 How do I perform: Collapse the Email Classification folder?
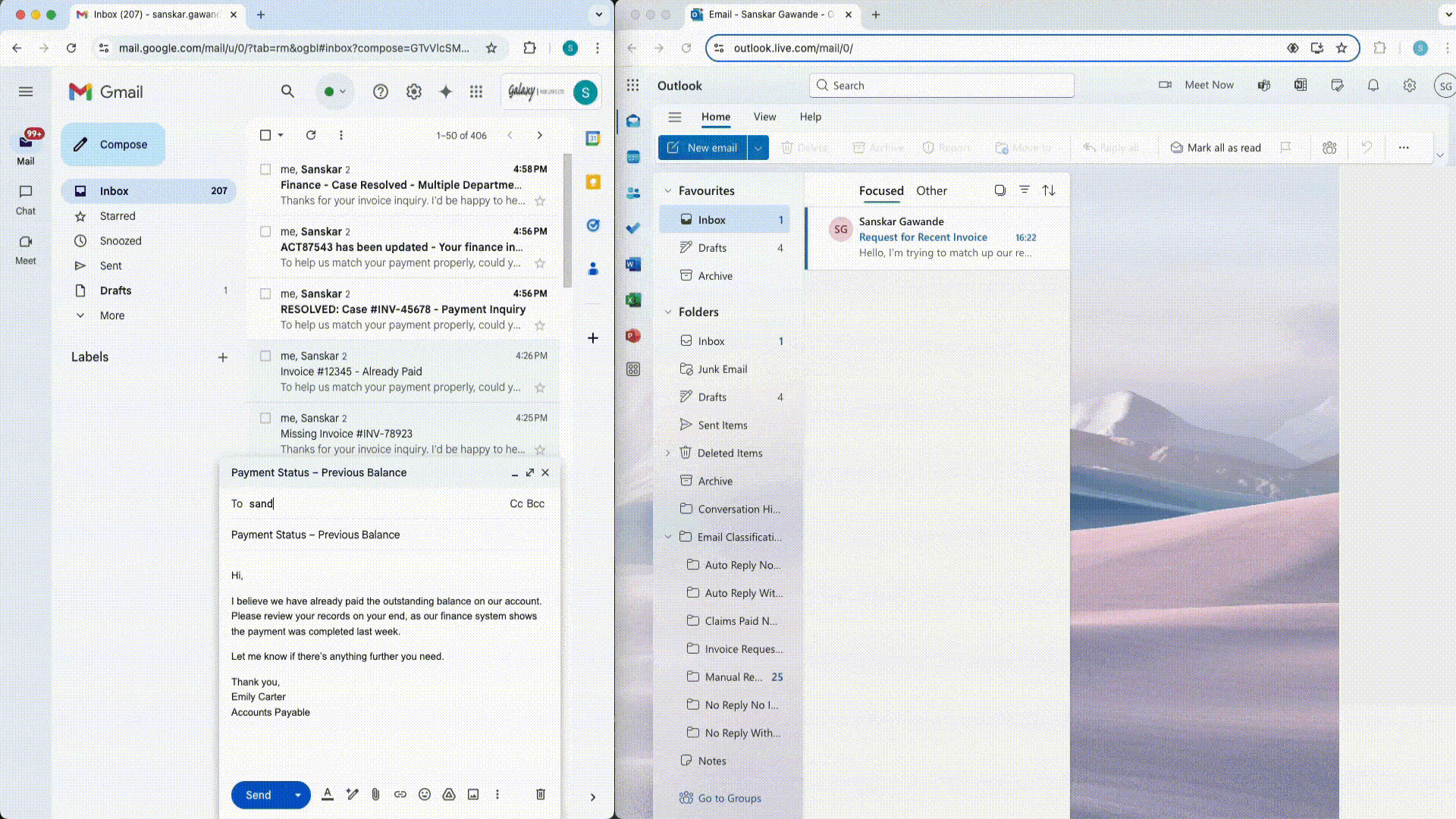click(668, 537)
